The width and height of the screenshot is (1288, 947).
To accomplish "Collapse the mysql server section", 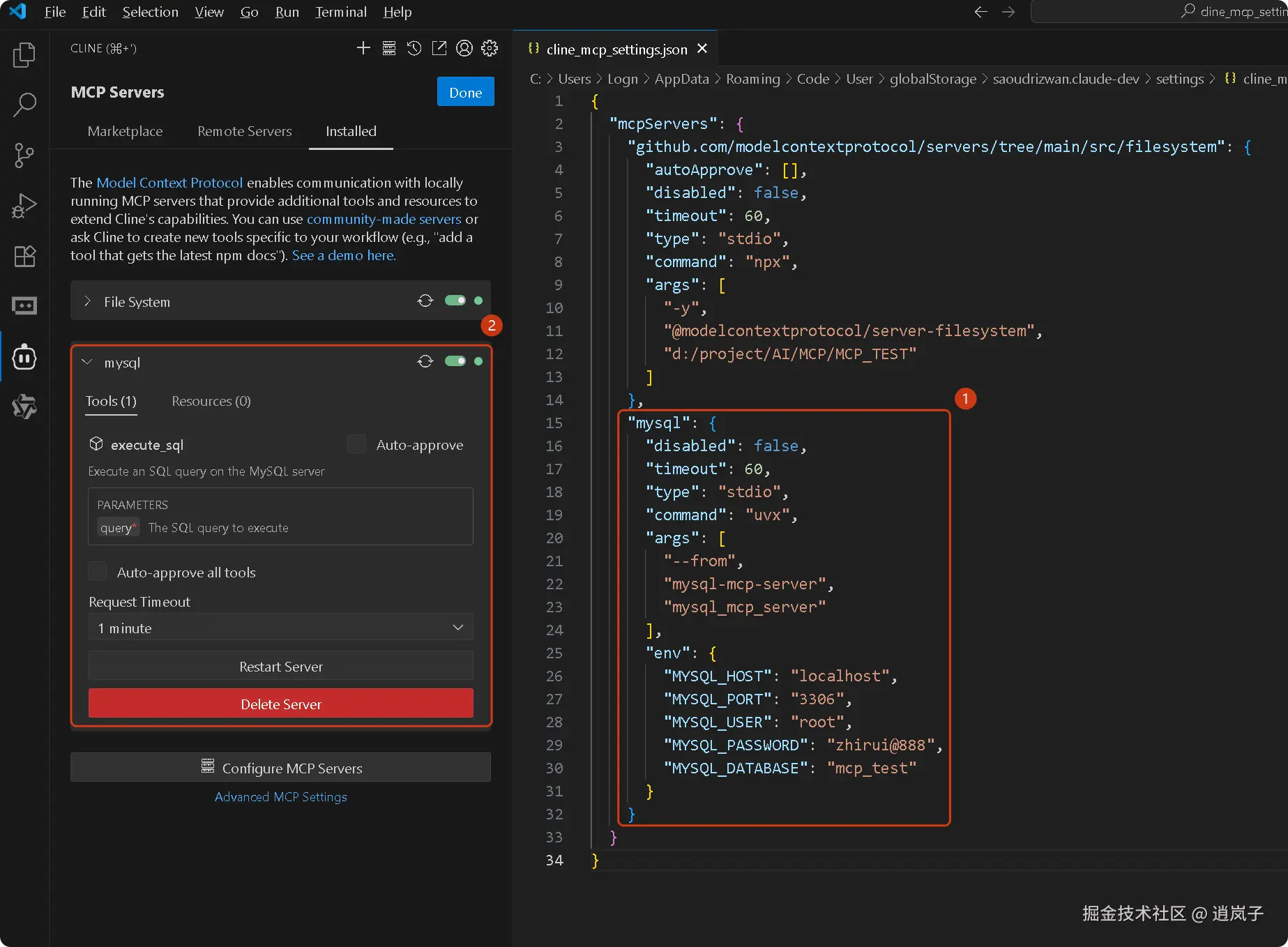I will click(x=87, y=362).
